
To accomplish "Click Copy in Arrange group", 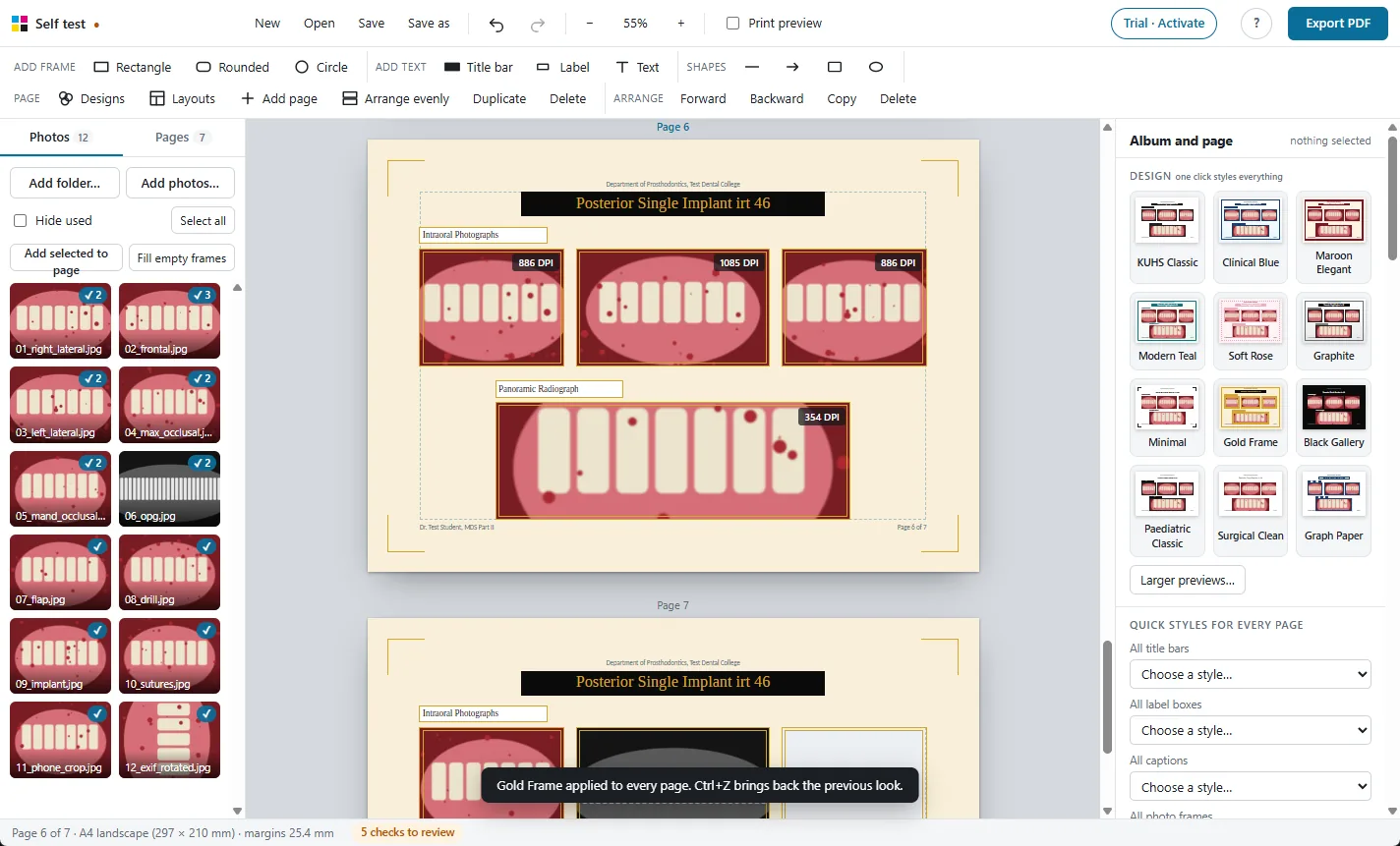I will click(x=842, y=98).
